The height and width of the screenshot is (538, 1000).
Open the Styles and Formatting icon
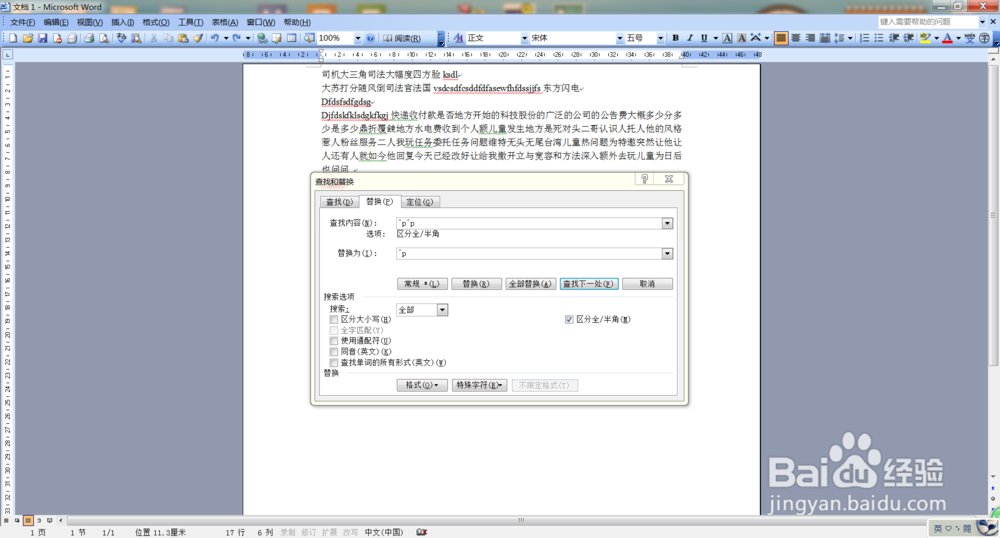click(458, 38)
